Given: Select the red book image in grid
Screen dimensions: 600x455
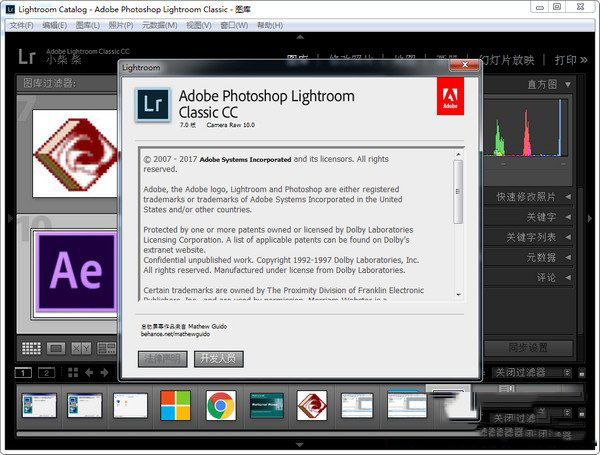Looking at the screenshot, I should (x=75, y=153).
